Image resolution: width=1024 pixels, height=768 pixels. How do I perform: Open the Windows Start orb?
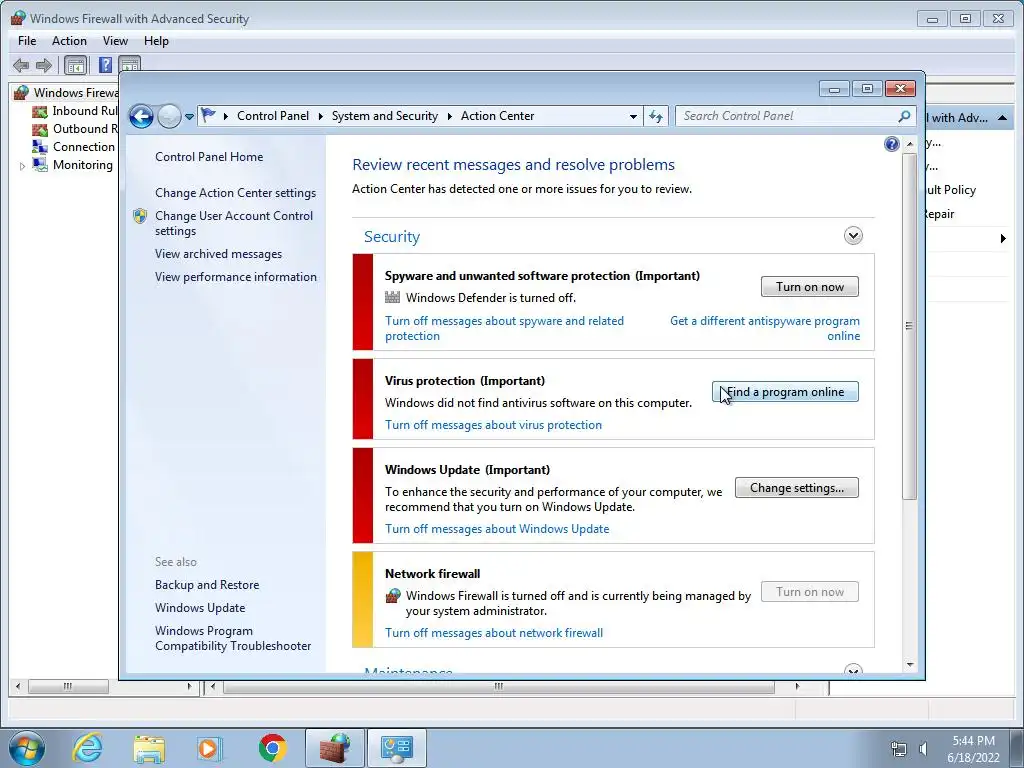click(27, 748)
